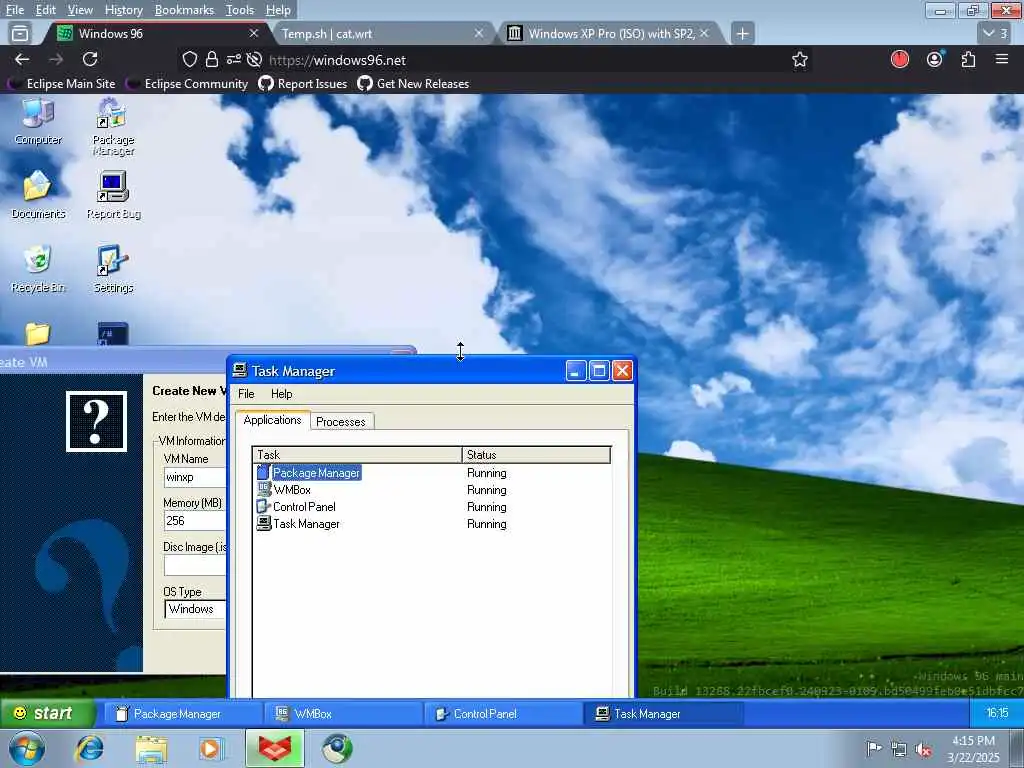Open the Settings desktop shortcut
The image size is (1024, 768).
tap(113, 269)
